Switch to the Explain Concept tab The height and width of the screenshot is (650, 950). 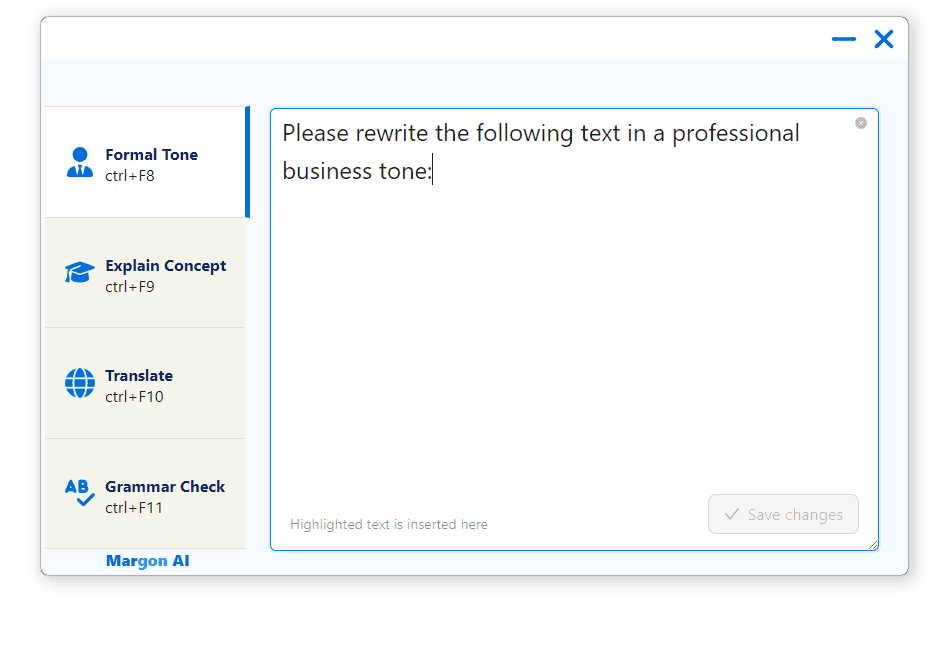pyautogui.click(x=165, y=266)
